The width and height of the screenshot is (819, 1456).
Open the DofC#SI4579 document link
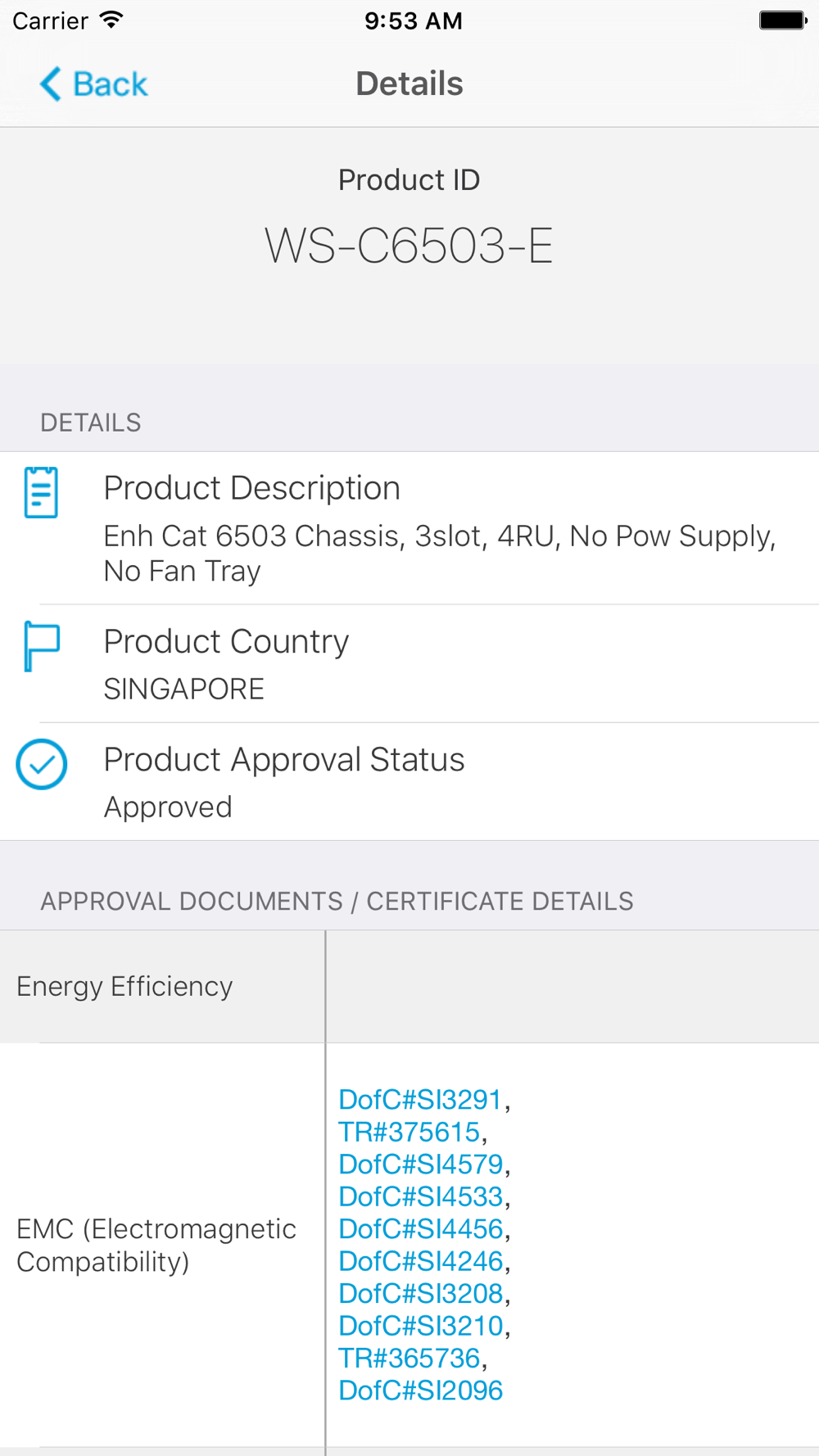click(x=420, y=1164)
